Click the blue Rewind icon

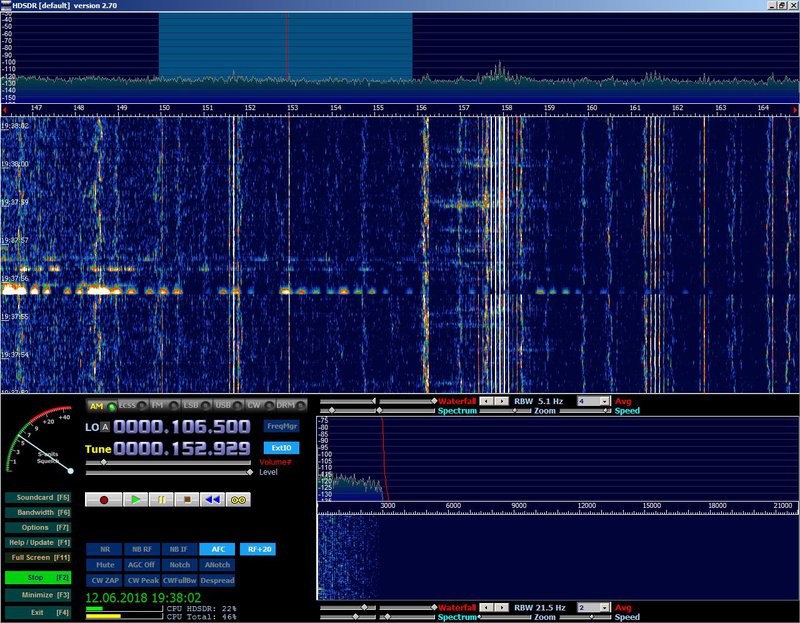point(213,498)
